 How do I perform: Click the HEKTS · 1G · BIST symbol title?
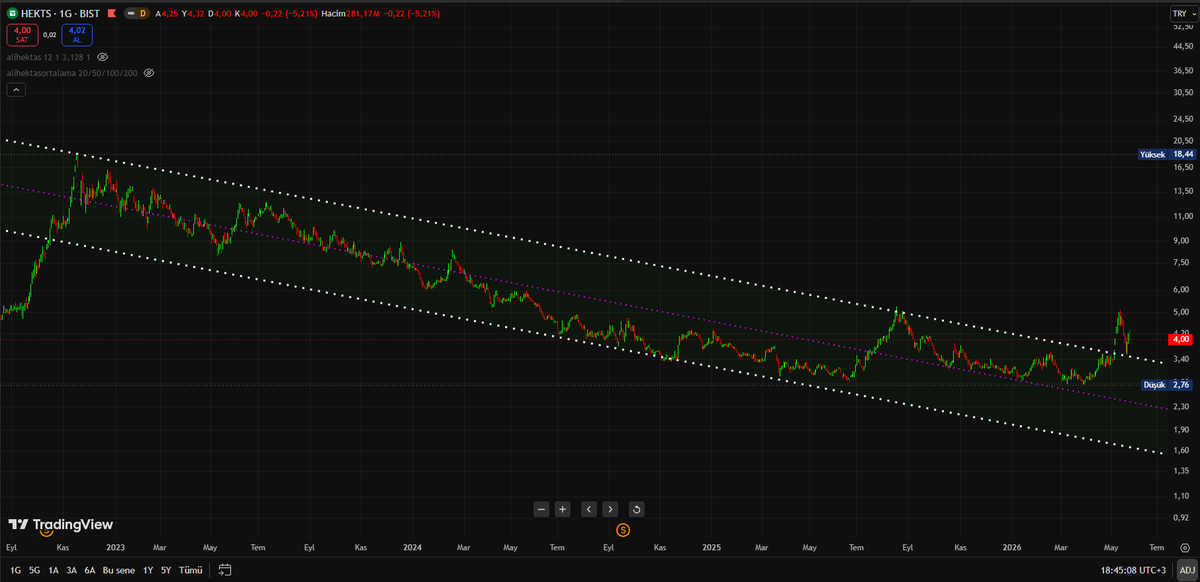[61, 14]
